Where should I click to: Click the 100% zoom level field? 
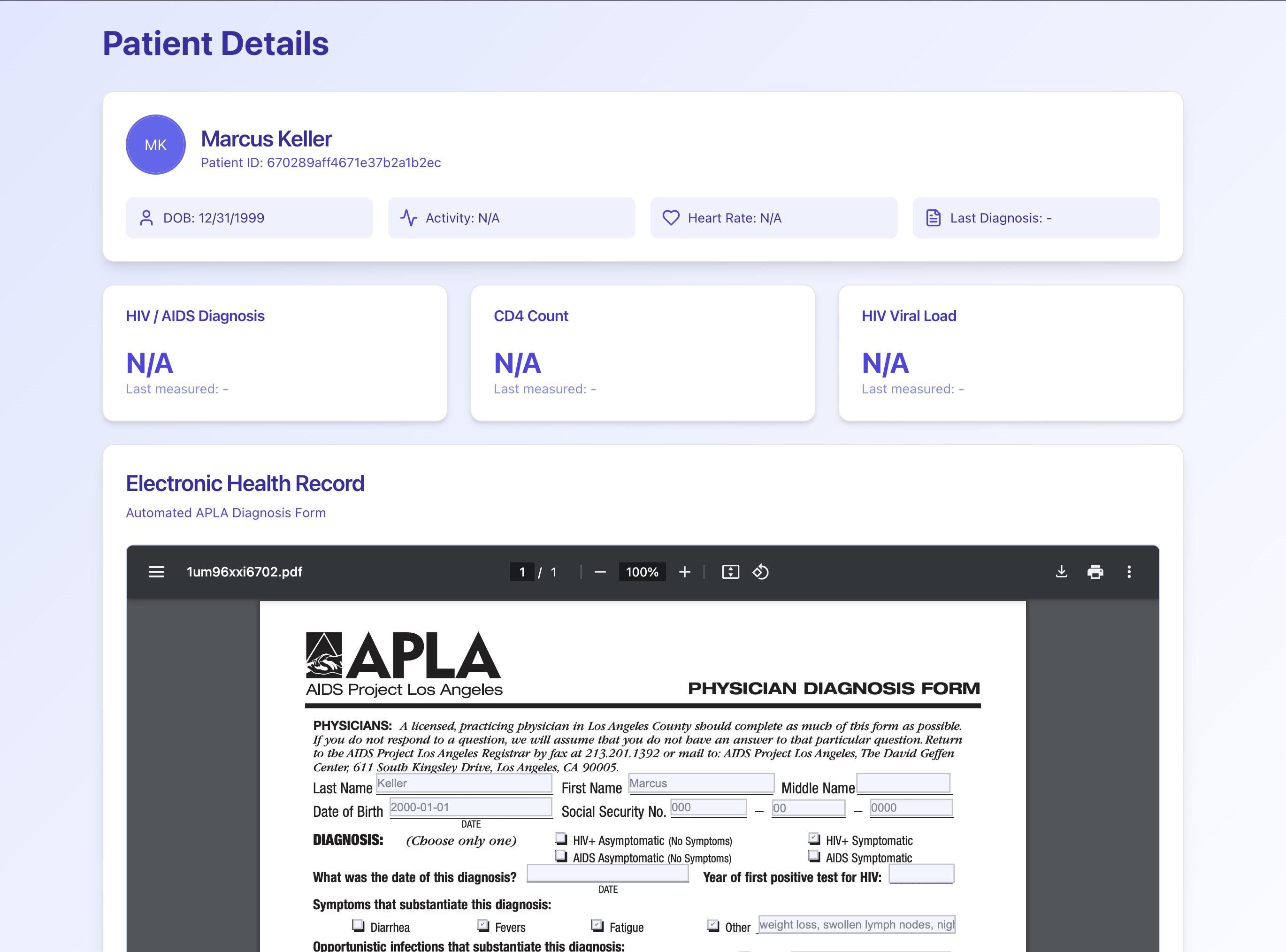coord(642,572)
